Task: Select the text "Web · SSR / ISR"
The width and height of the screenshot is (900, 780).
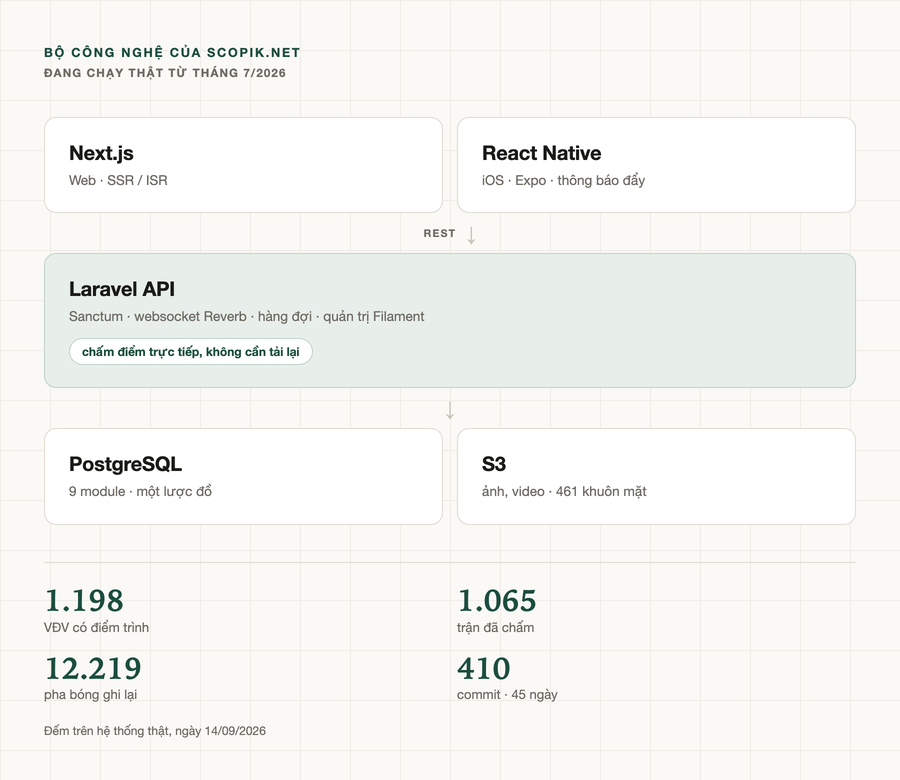Action: [x=118, y=180]
